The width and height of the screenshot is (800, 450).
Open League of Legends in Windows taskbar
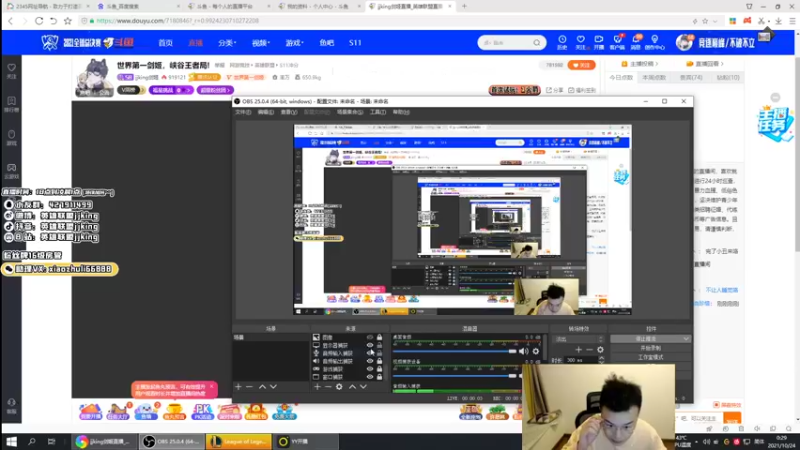[239, 441]
